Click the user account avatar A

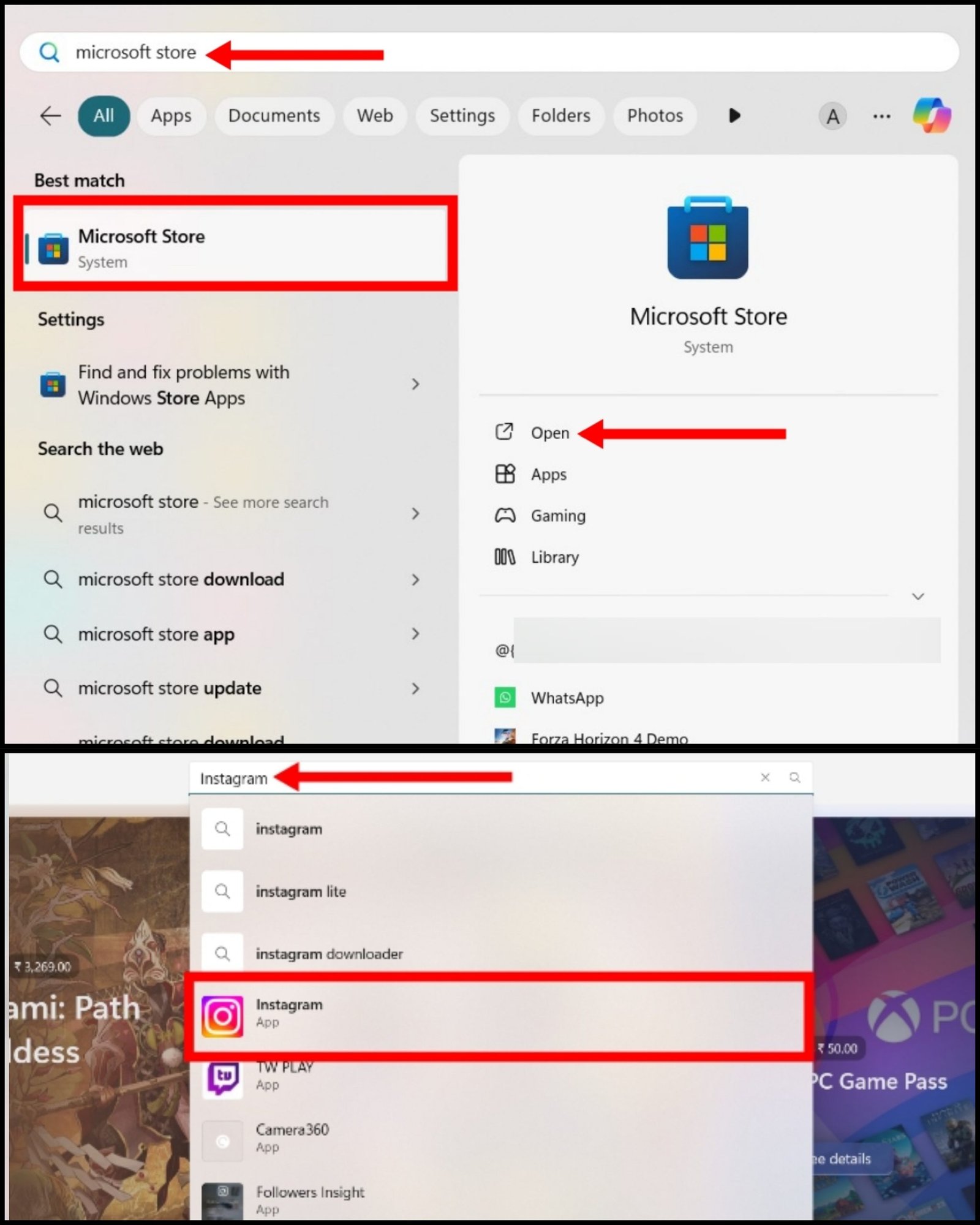coord(833,116)
